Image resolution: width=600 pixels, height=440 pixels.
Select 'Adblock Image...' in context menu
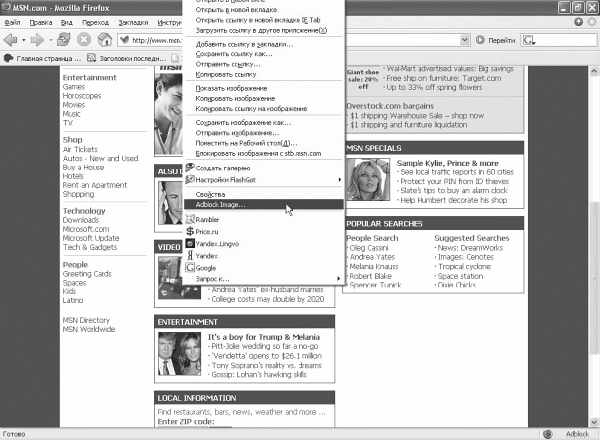coord(220,205)
